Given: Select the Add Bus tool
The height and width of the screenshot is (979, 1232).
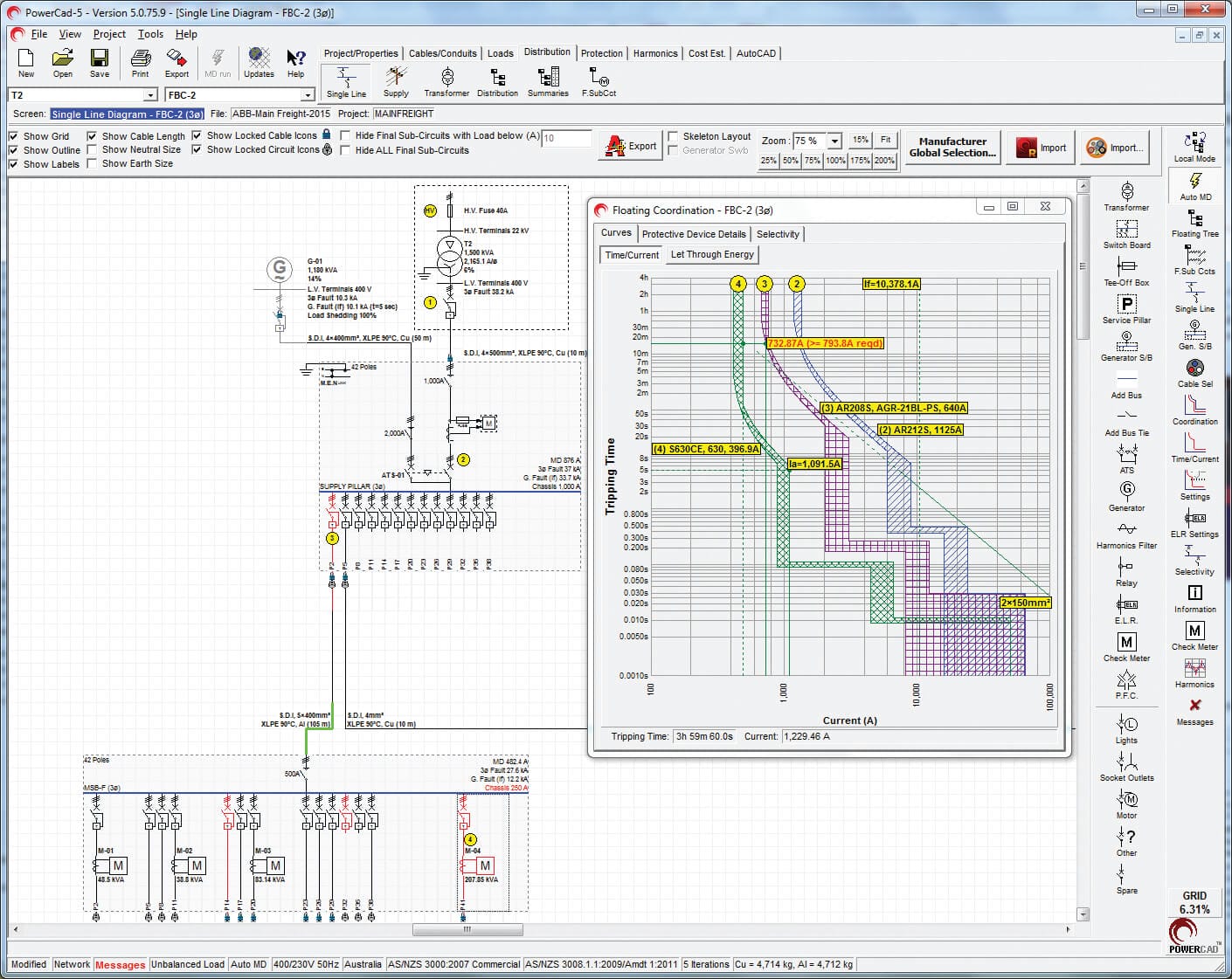Looking at the screenshot, I should 1125,387.
